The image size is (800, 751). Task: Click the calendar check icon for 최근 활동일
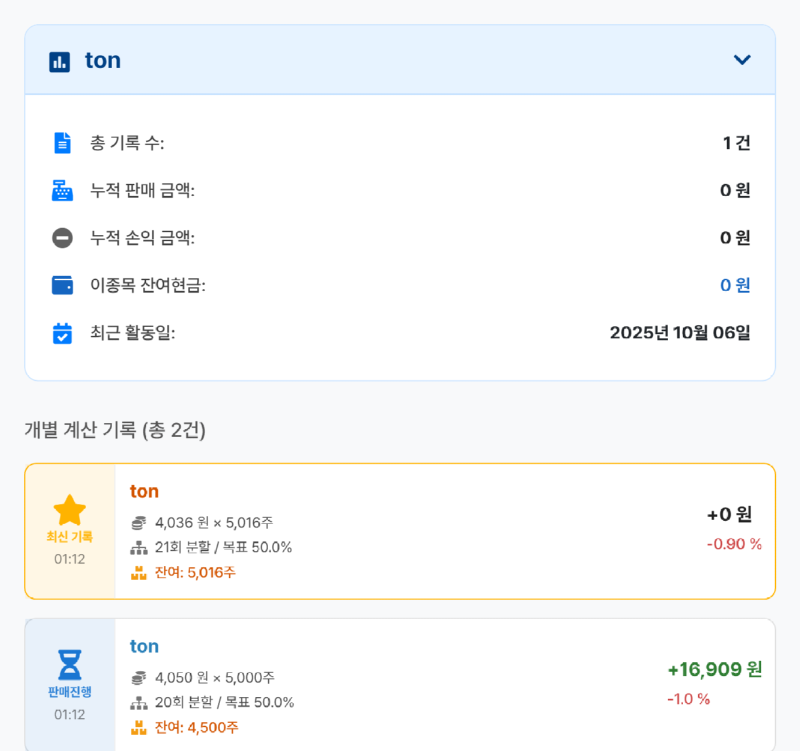click(x=62, y=333)
